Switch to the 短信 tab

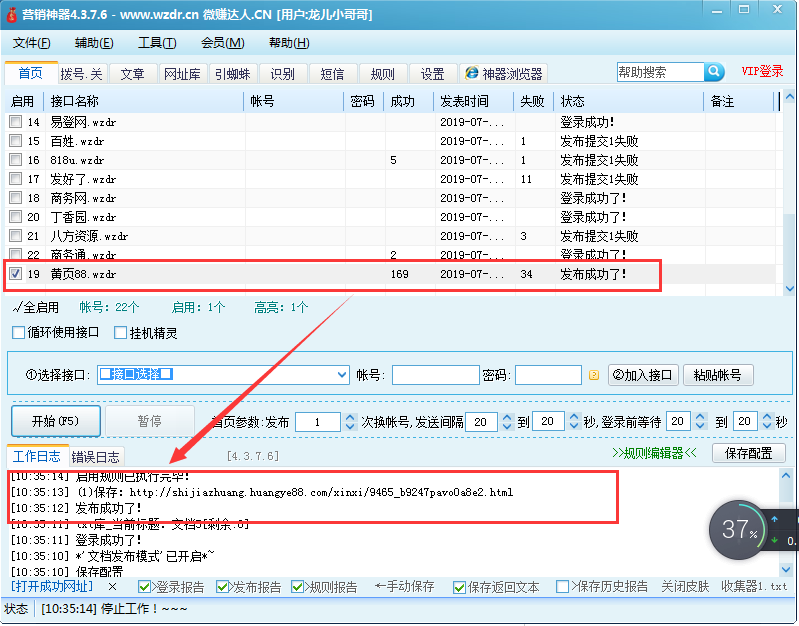(332, 74)
